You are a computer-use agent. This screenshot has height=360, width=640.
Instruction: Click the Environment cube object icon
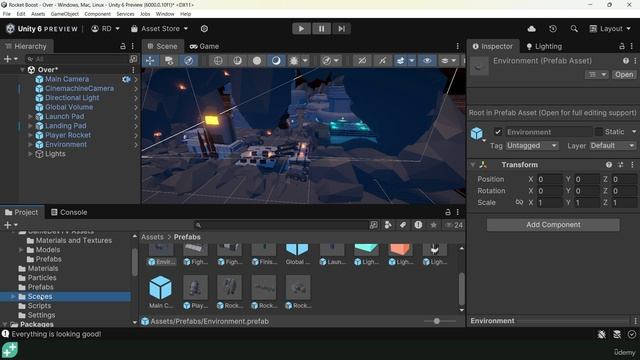pyautogui.click(x=477, y=133)
